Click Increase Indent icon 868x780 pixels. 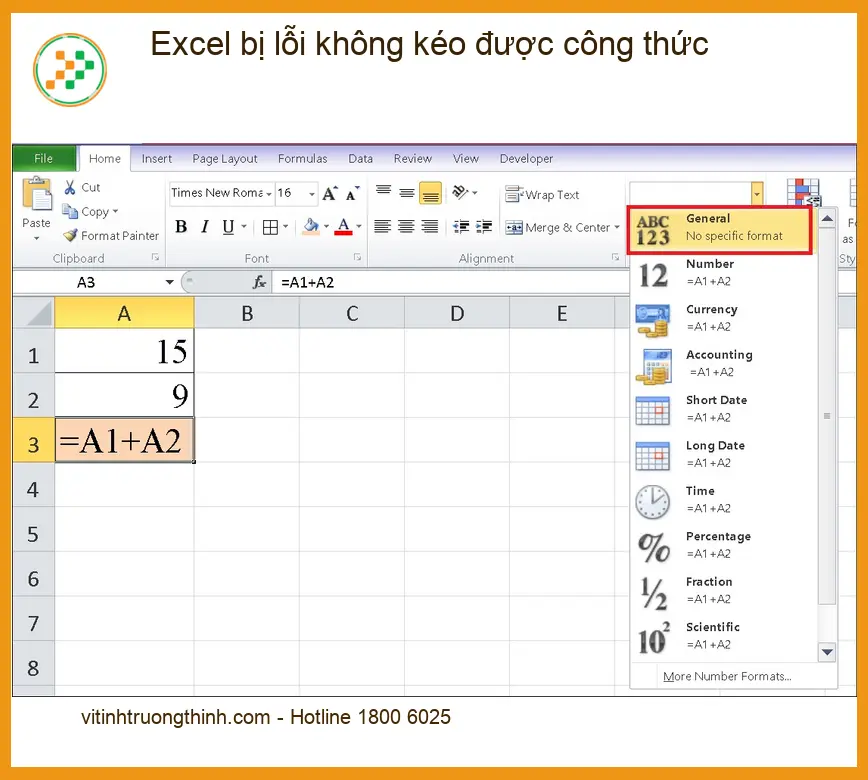pos(484,226)
